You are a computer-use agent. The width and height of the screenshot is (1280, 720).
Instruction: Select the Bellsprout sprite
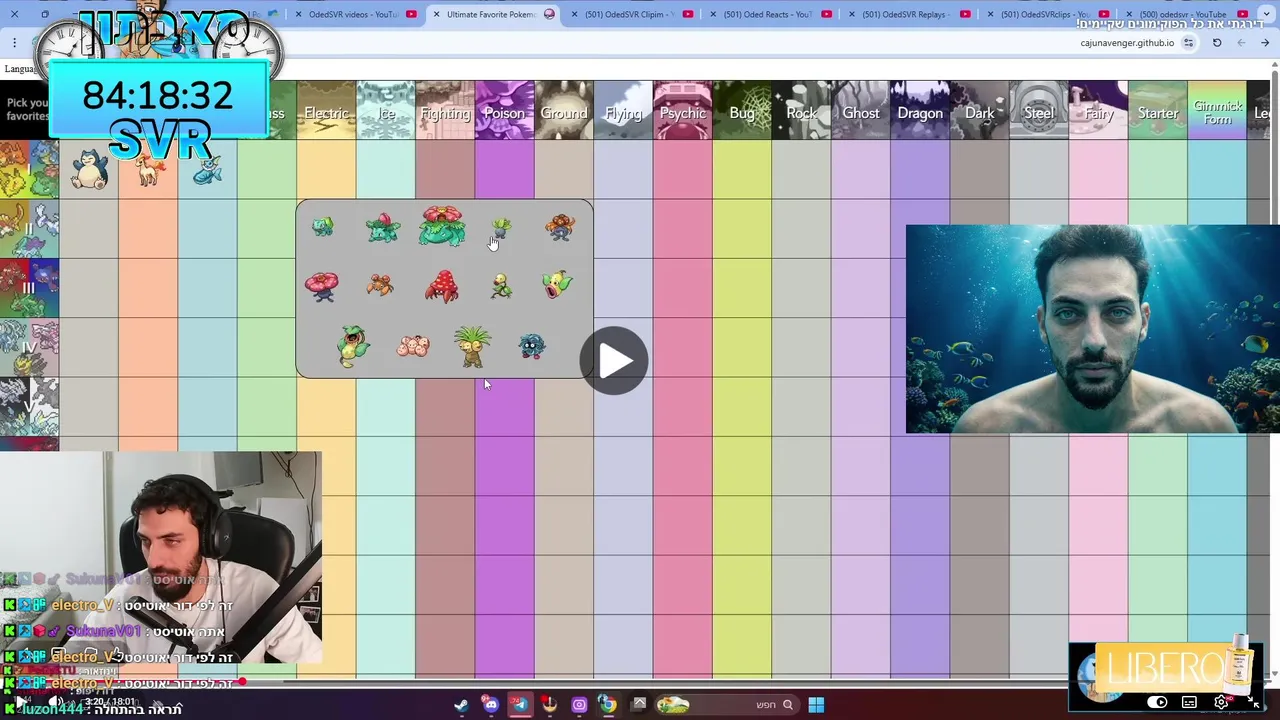pos(501,286)
